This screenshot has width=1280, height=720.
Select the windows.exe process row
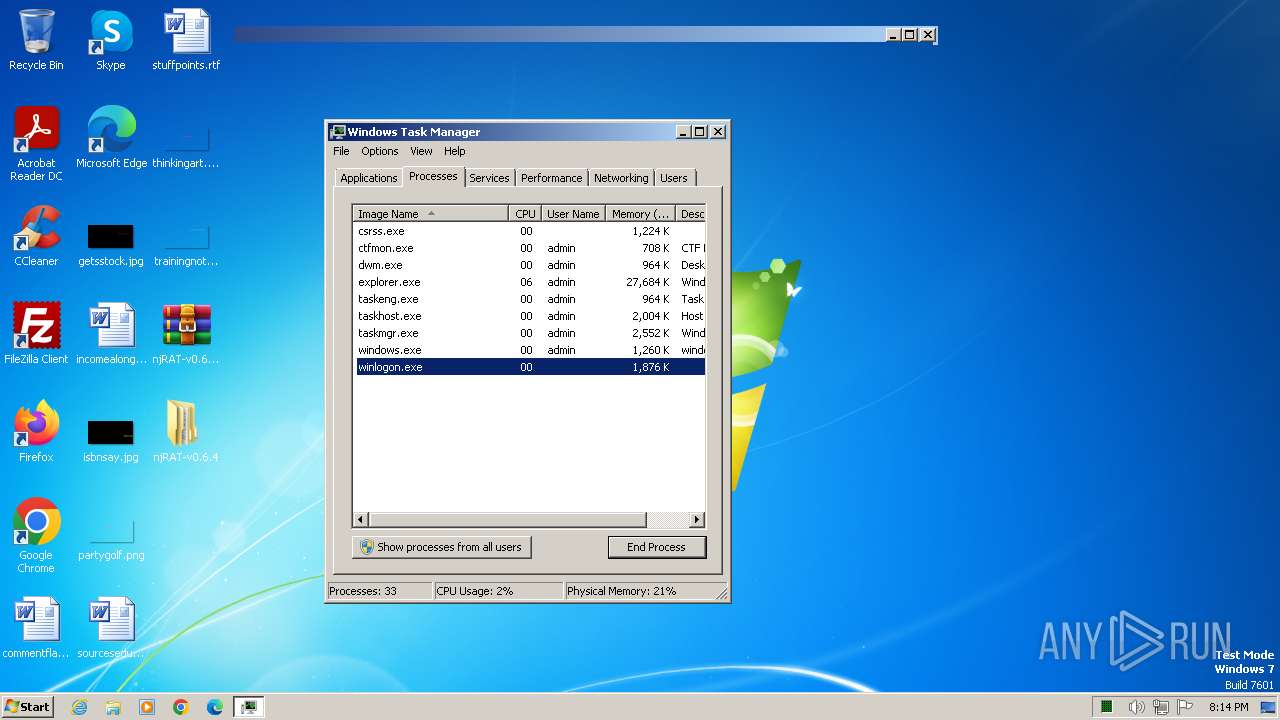(530, 350)
